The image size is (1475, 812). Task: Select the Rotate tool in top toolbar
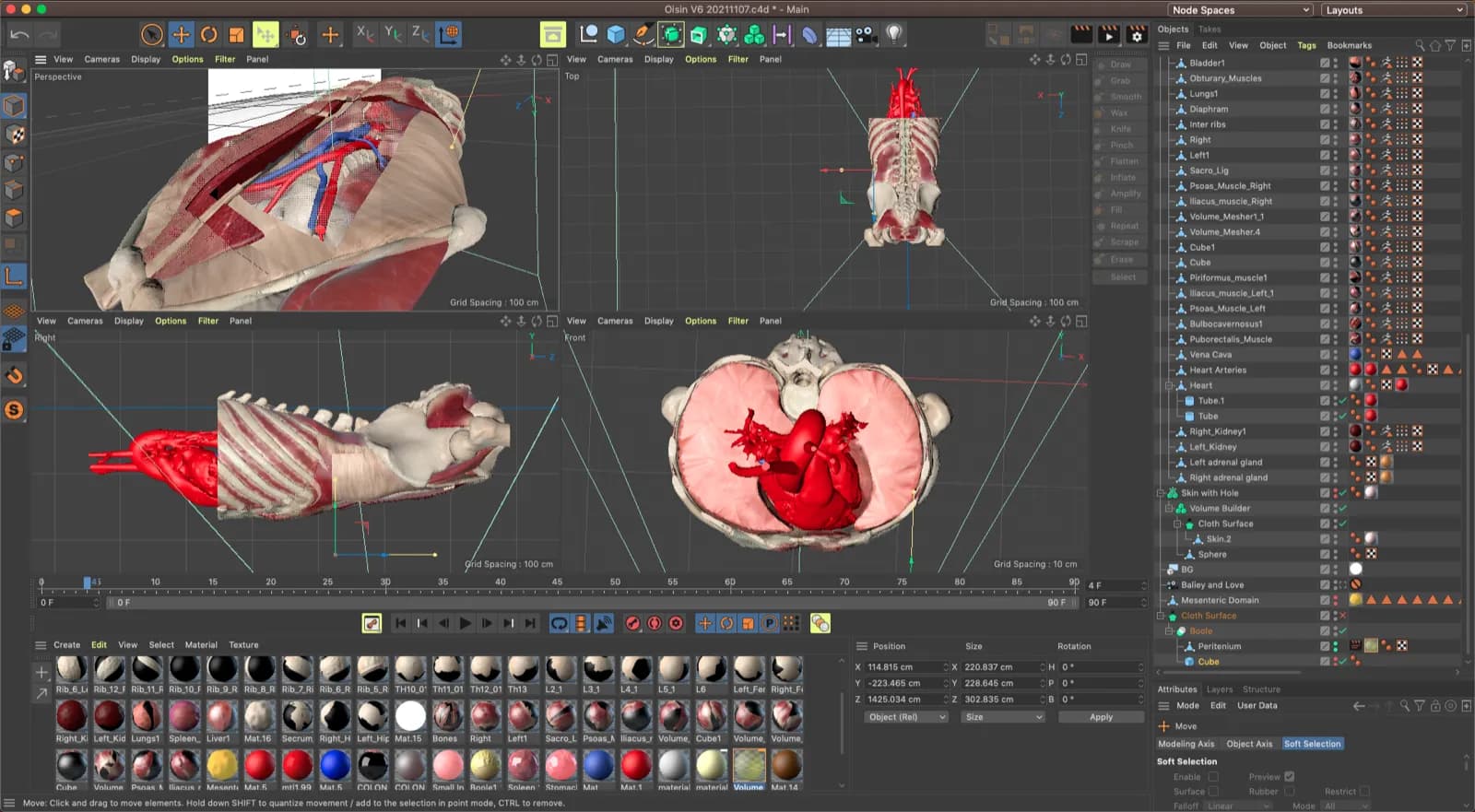(209, 35)
